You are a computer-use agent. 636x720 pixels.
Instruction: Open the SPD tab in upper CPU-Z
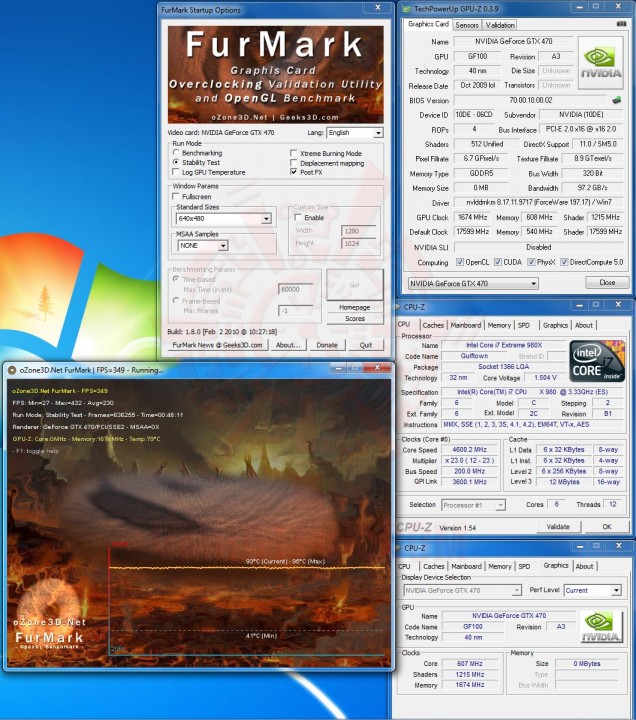tap(523, 325)
